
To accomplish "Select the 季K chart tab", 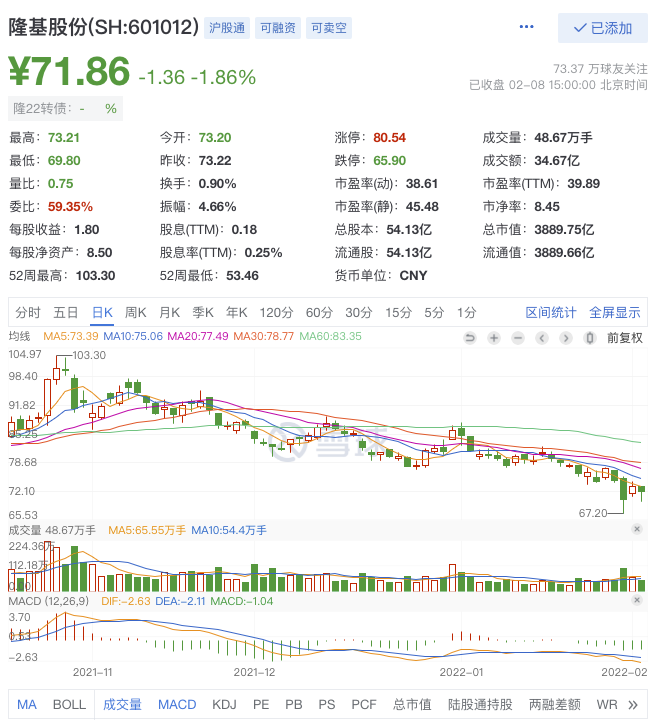I will [203, 313].
